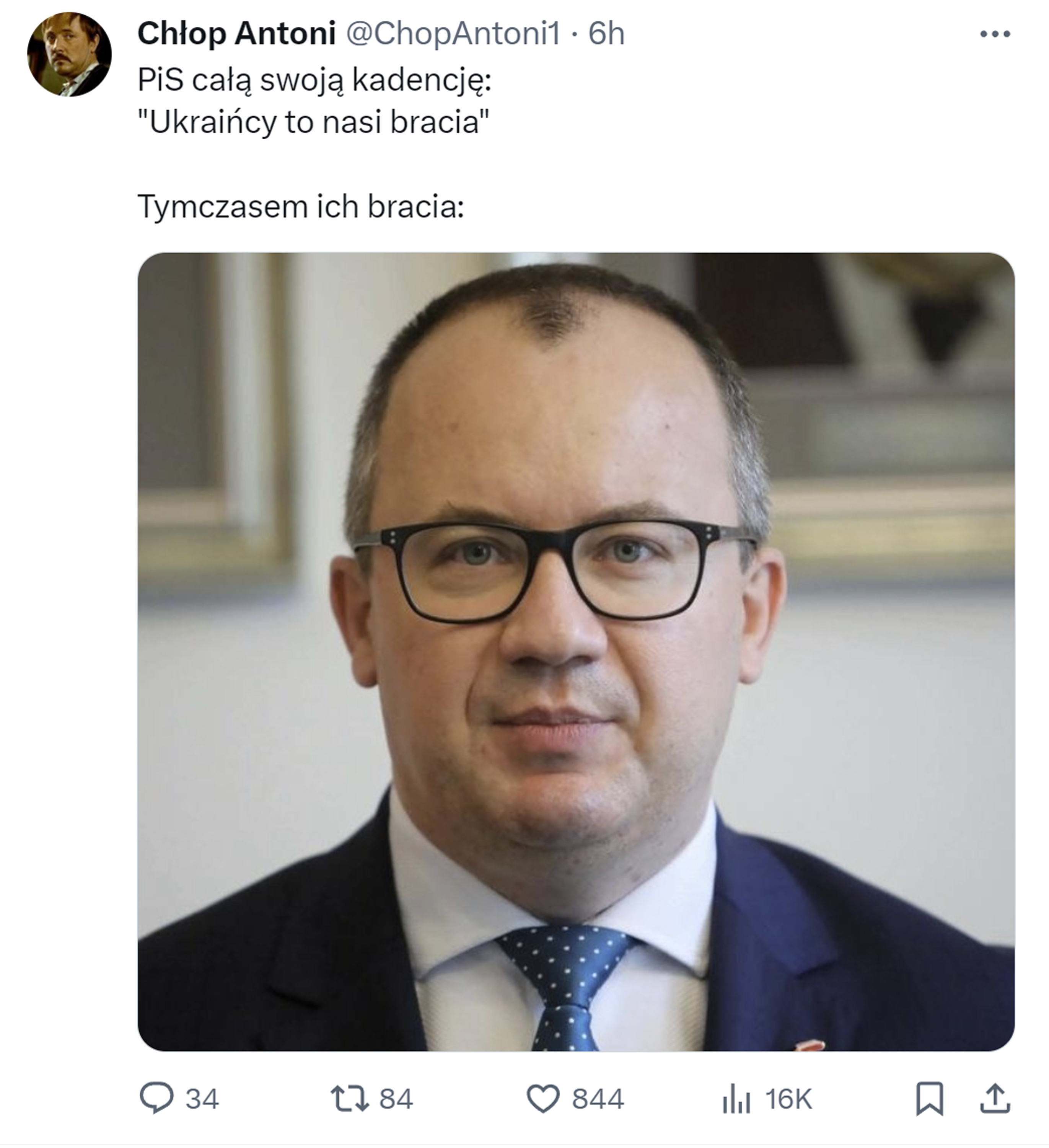
Task: Click the text "Tymczasem ich bracia:"
Action: (x=301, y=206)
